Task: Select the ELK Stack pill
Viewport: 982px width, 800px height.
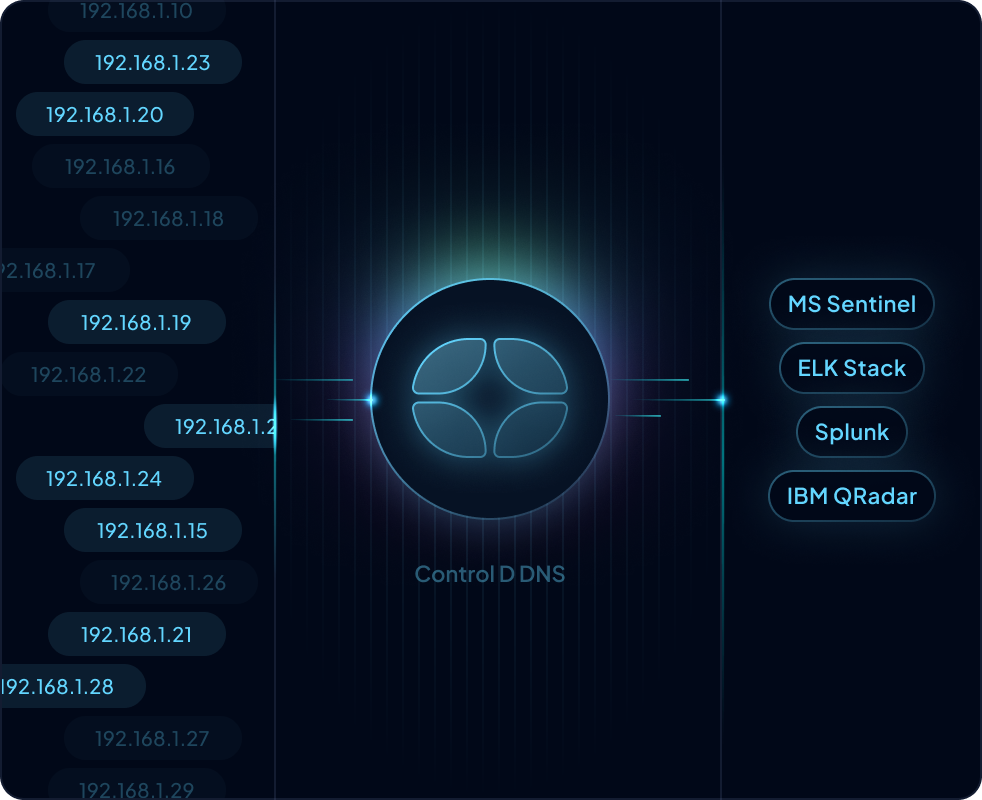Action: (852, 368)
